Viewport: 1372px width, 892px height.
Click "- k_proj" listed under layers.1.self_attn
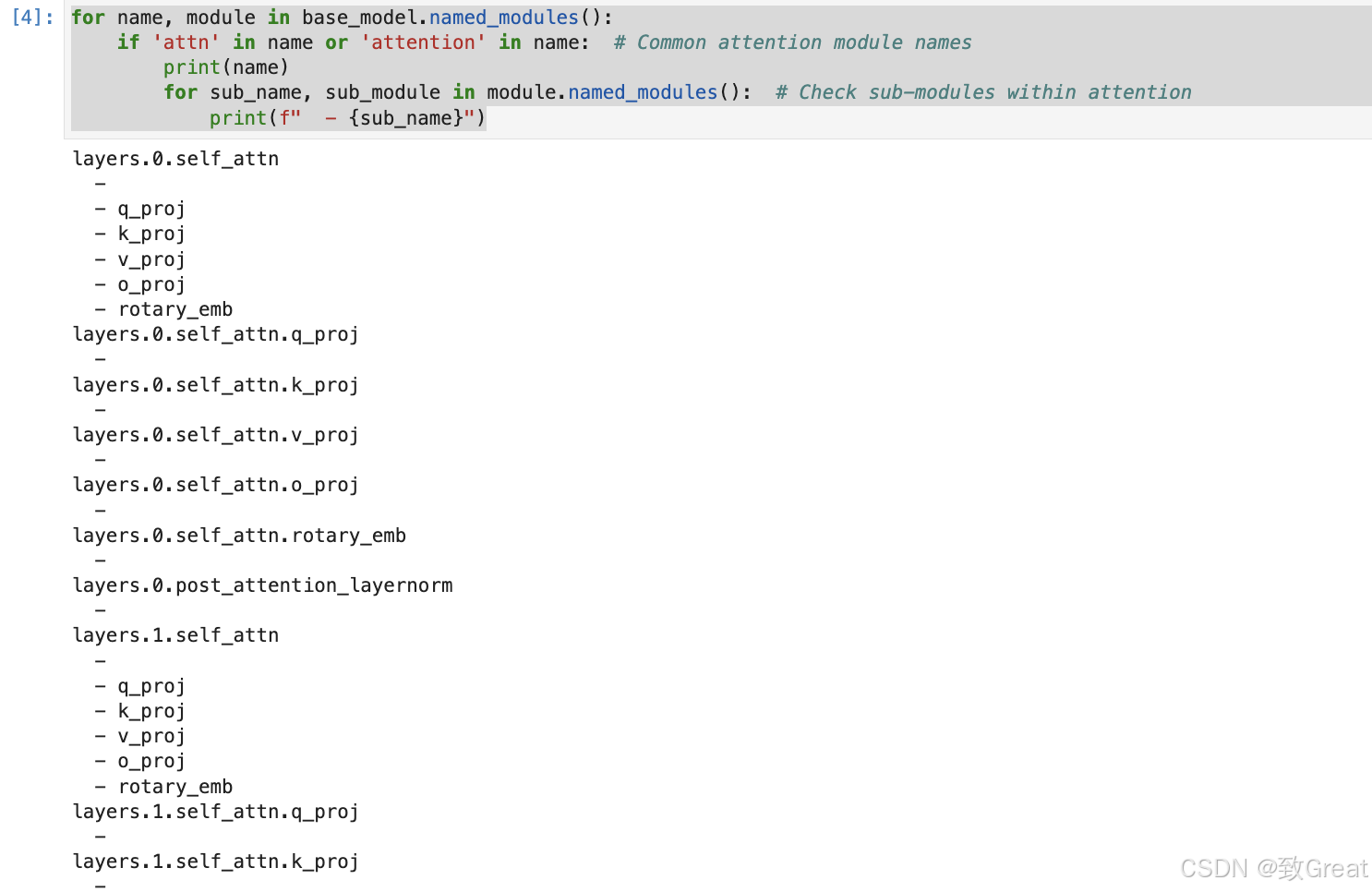(140, 711)
